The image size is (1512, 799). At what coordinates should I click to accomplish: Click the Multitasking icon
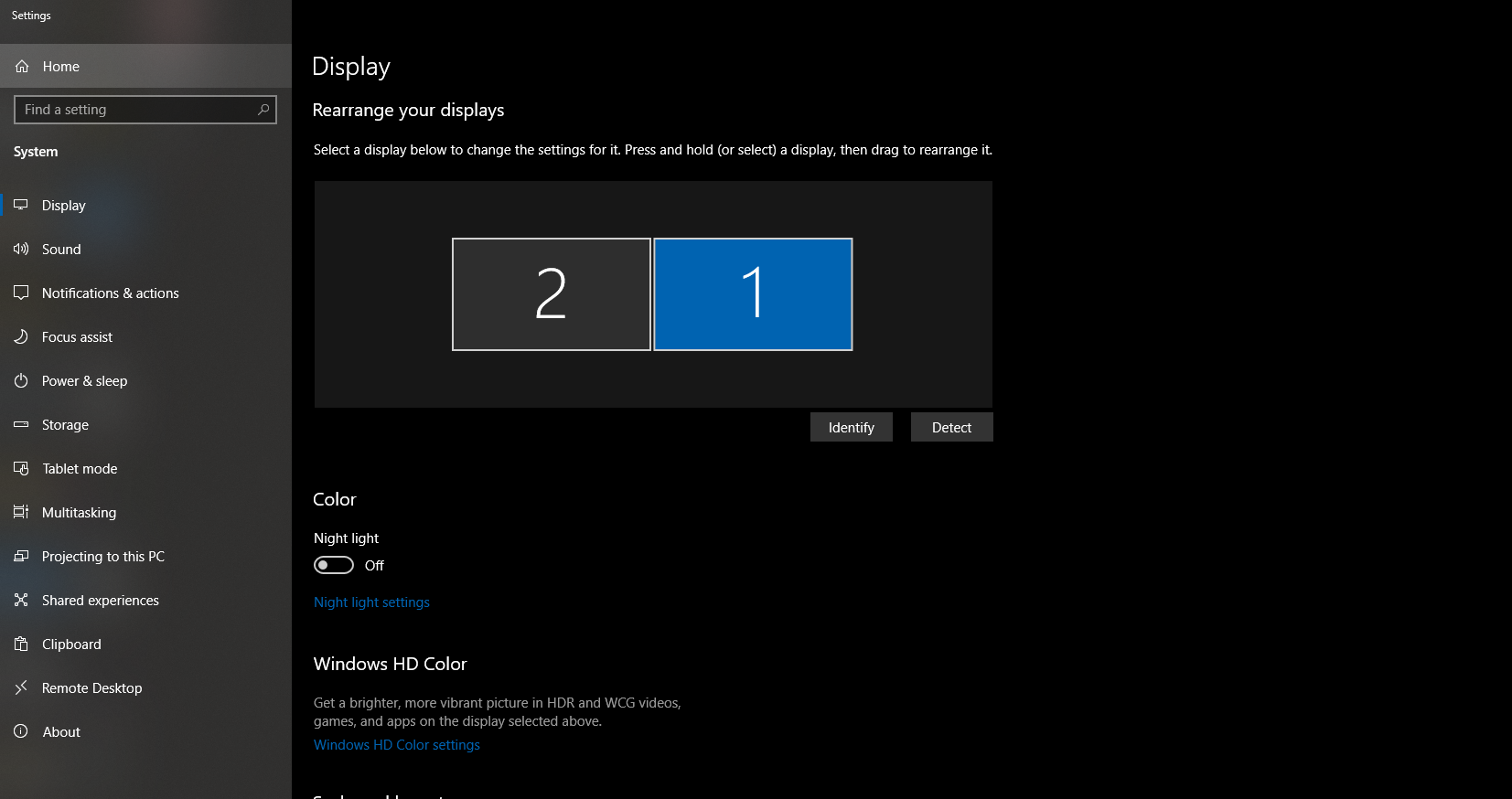click(21, 513)
